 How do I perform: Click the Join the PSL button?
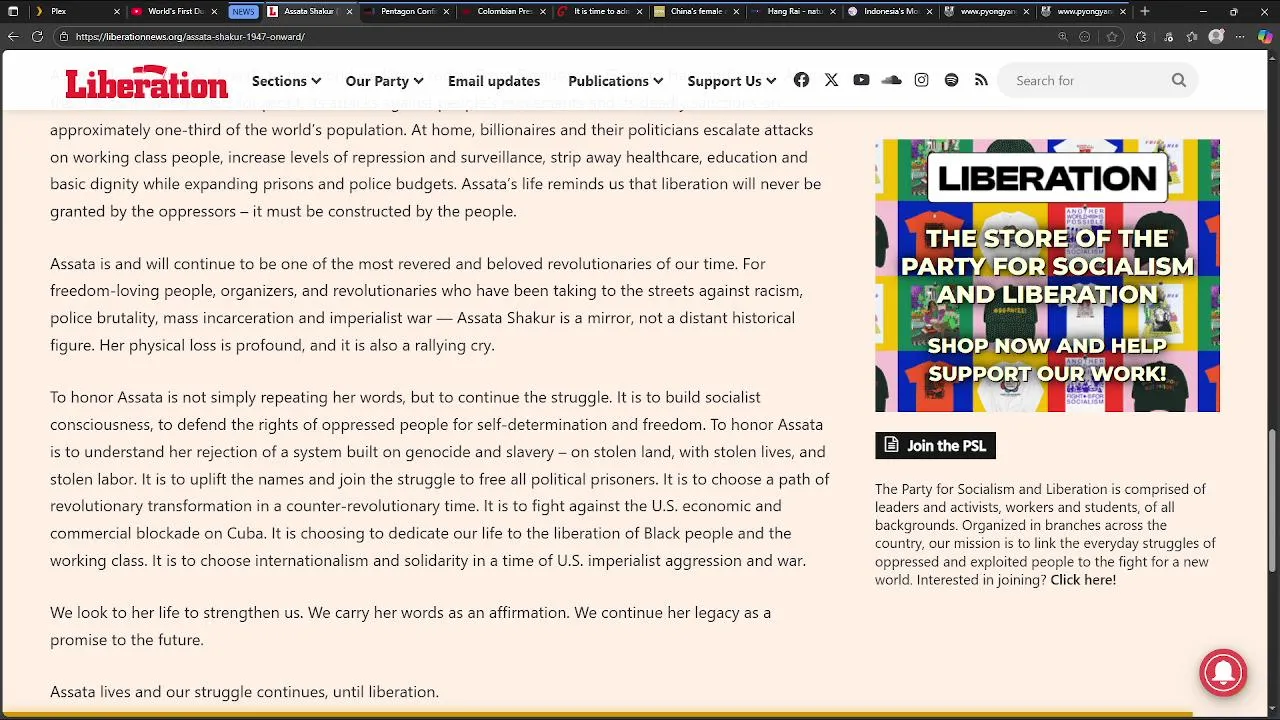[x=935, y=445]
